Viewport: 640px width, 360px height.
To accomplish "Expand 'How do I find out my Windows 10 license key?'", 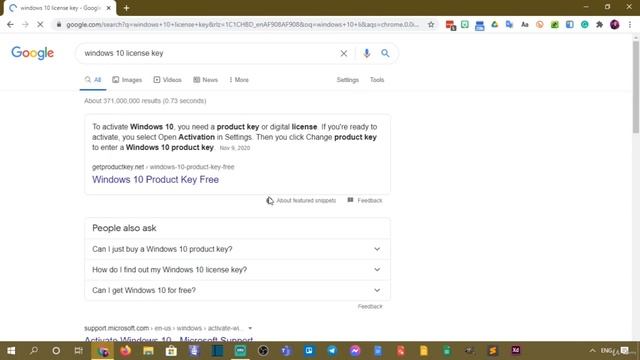I will click(237, 270).
